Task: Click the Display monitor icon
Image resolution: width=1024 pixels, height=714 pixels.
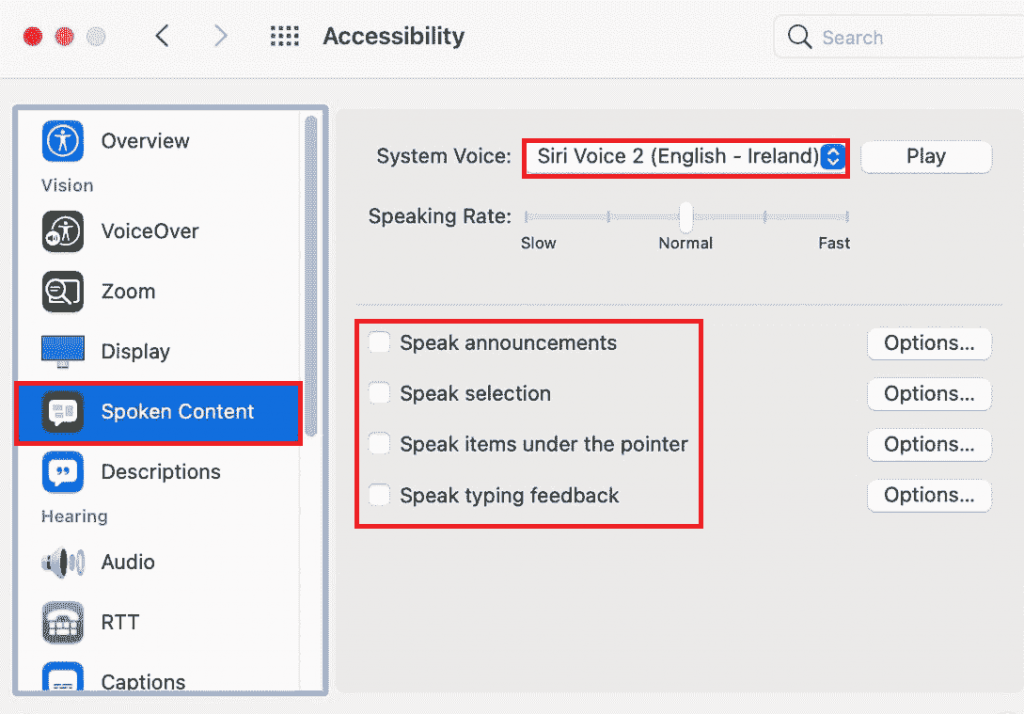Action: [x=62, y=351]
